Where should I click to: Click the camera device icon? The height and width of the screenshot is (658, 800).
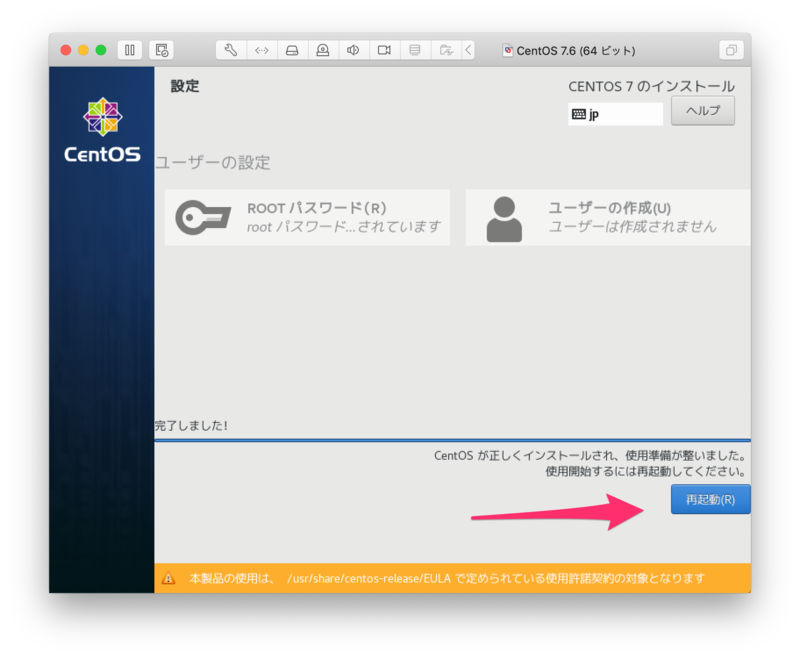tap(323, 50)
